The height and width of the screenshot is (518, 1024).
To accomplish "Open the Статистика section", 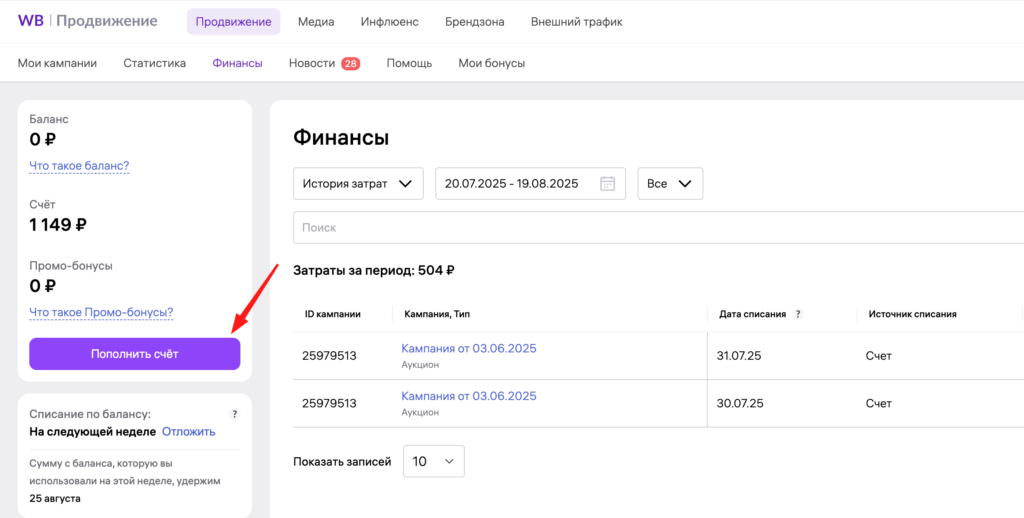I will pyautogui.click(x=155, y=63).
